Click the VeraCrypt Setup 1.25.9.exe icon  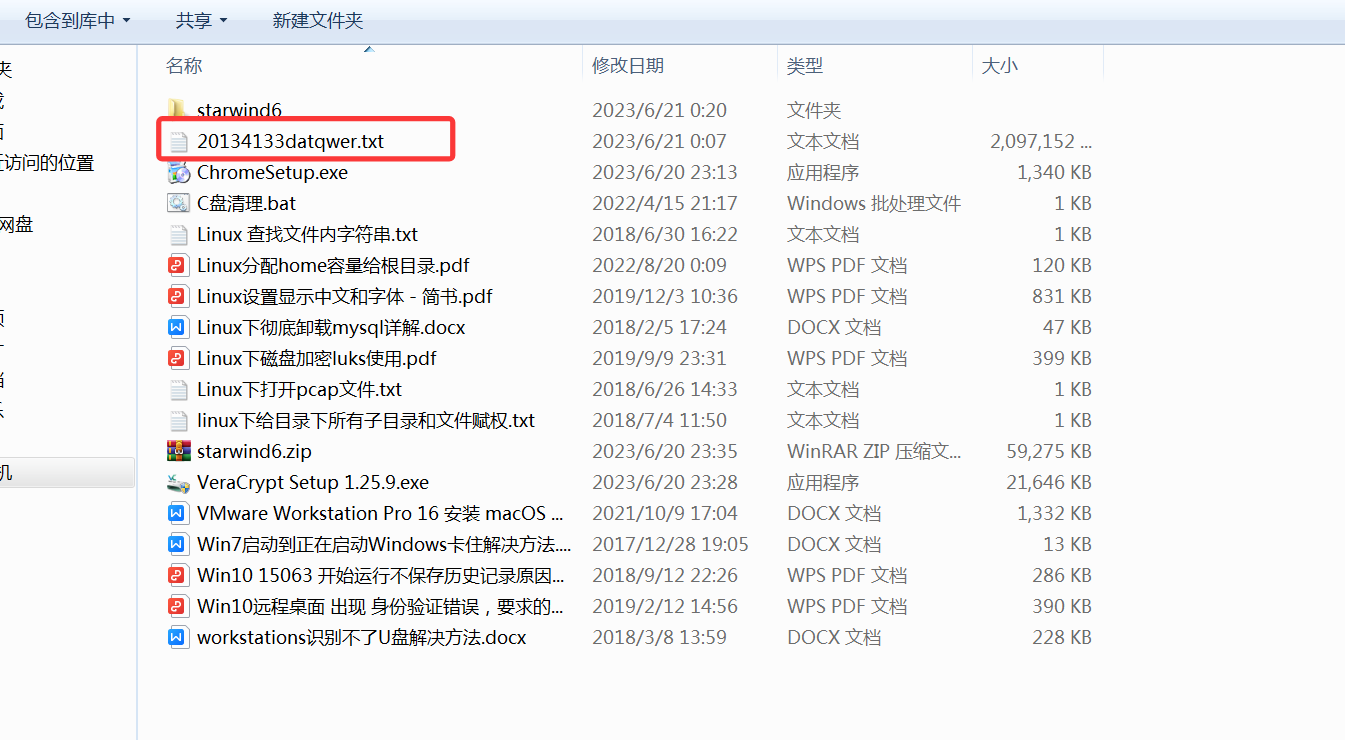178,482
